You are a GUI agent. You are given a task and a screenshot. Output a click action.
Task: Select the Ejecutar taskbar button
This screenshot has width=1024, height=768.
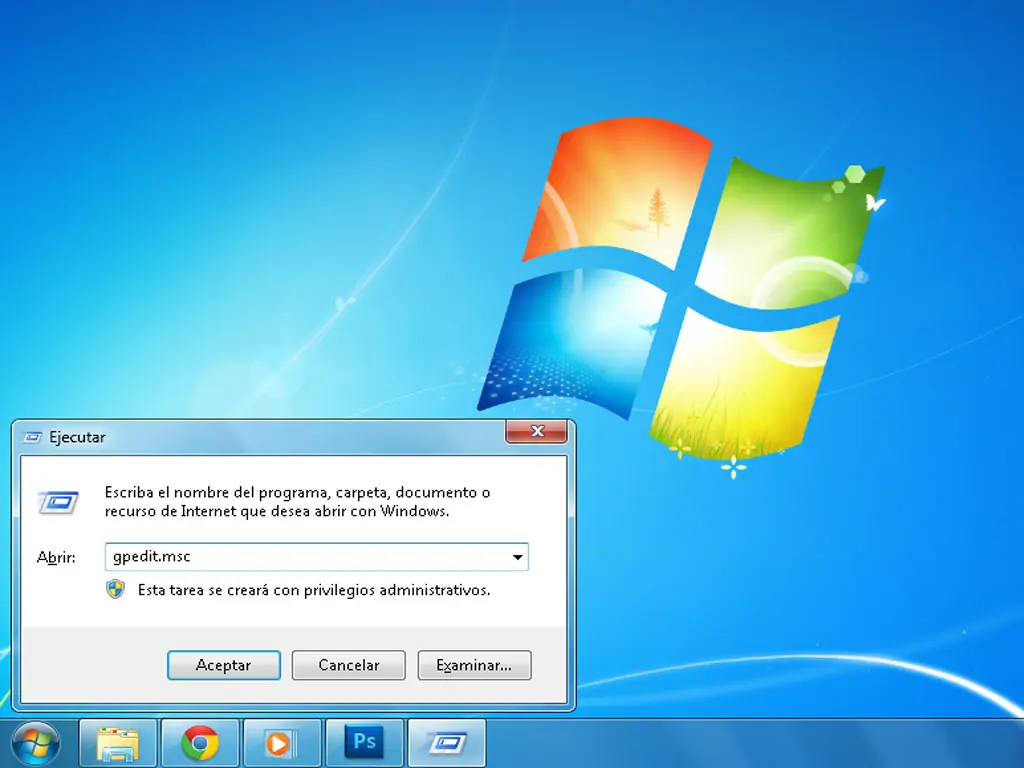[x=447, y=743]
